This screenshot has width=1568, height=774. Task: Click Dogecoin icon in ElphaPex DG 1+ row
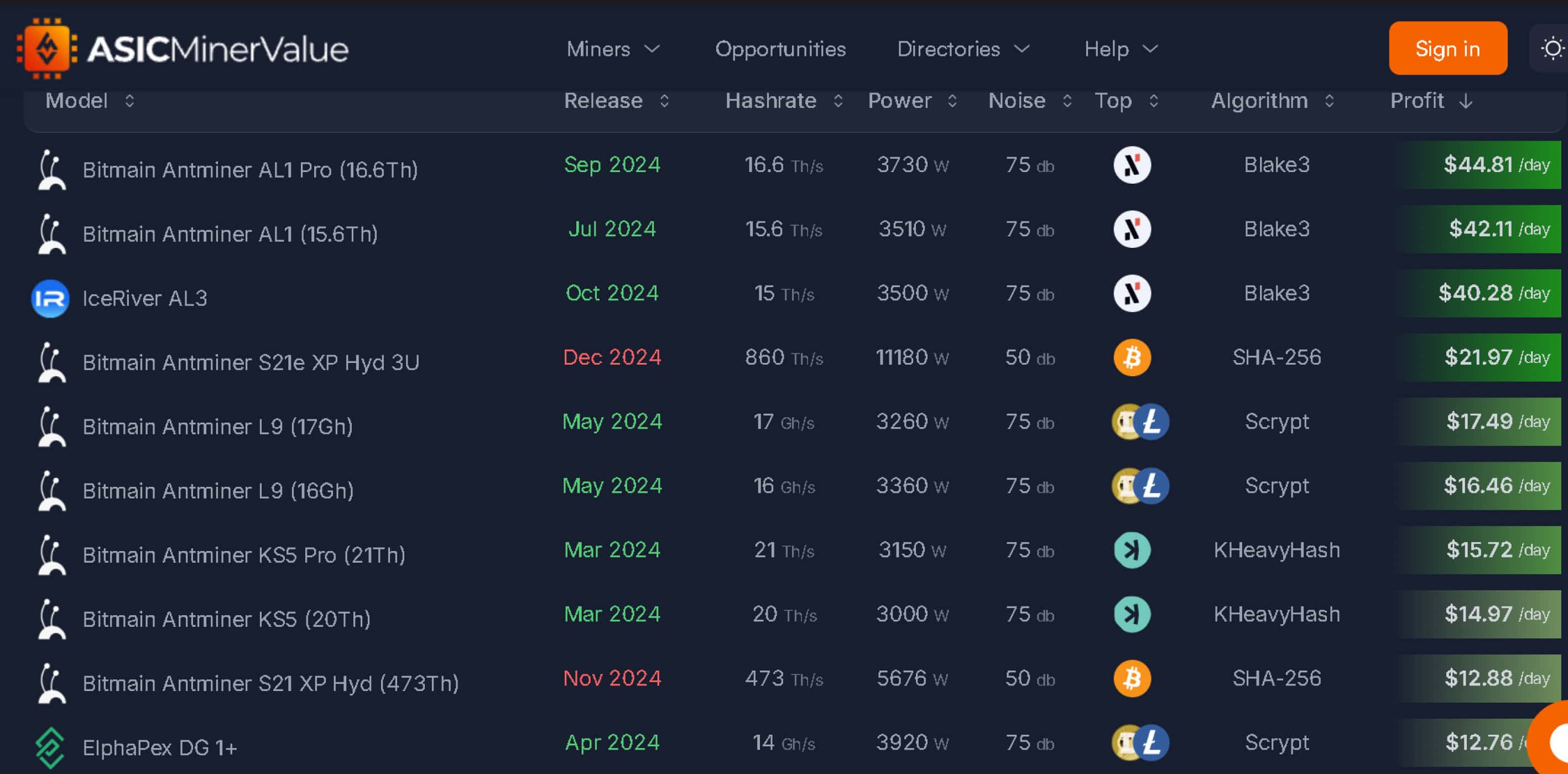coord(1123,743)
